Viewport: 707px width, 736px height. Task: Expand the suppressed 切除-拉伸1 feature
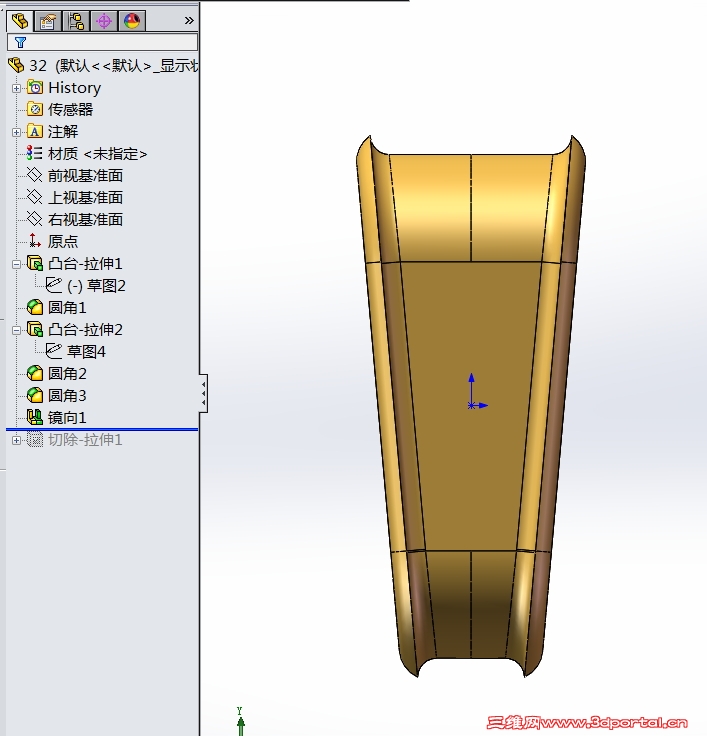tap(16, 441)
